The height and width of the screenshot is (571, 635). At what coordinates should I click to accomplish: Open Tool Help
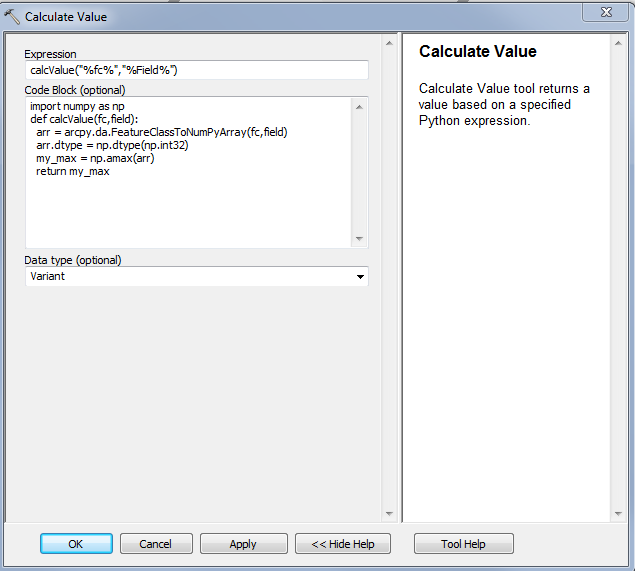coord(463,544)
